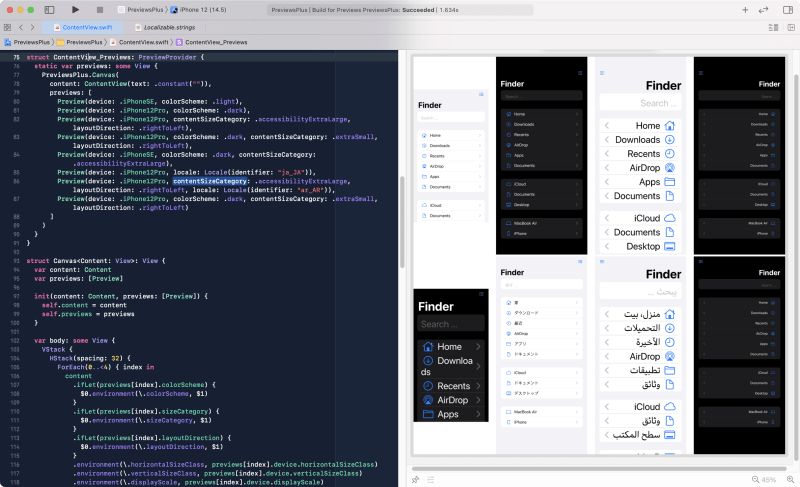Click PreviewsPlus.Canvas( on line 77
Image resolution: width=800 pixels, height=487 pixels.
(80, 75)
